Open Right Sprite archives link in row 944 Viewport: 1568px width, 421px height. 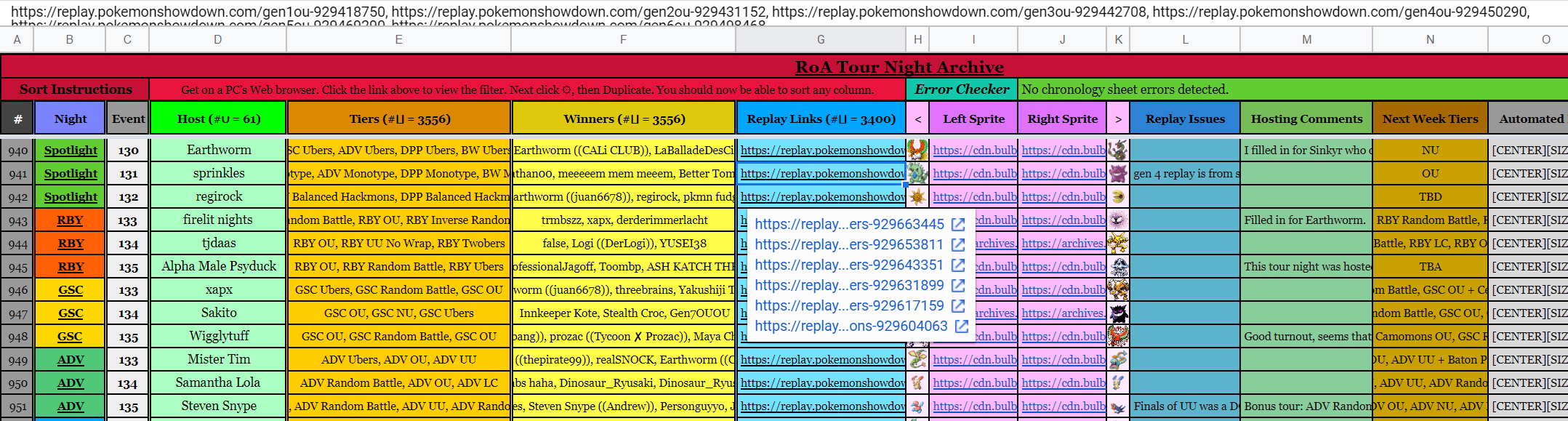(x=1063, y=243)
